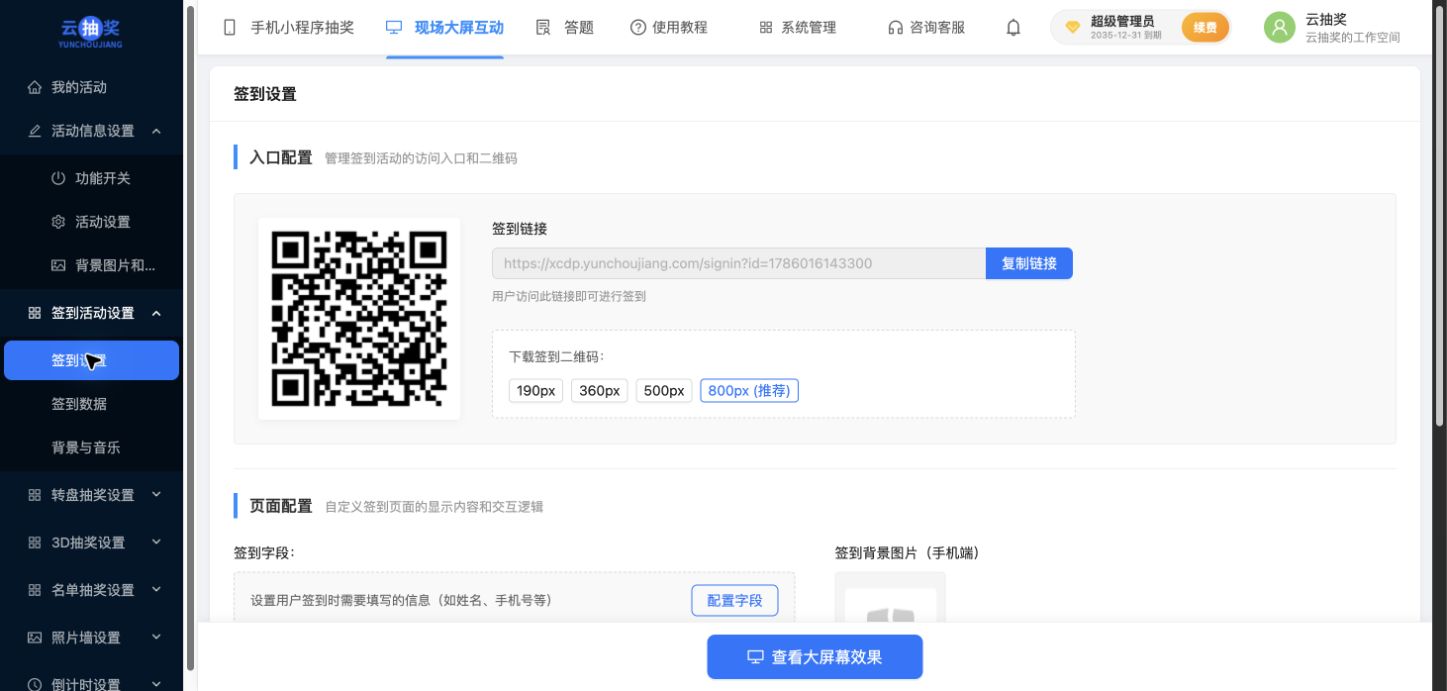This screenshot has width=1447, height=691.
Task: Select the highlighted 签到设置 sidebar item
Action: point(91,360)
